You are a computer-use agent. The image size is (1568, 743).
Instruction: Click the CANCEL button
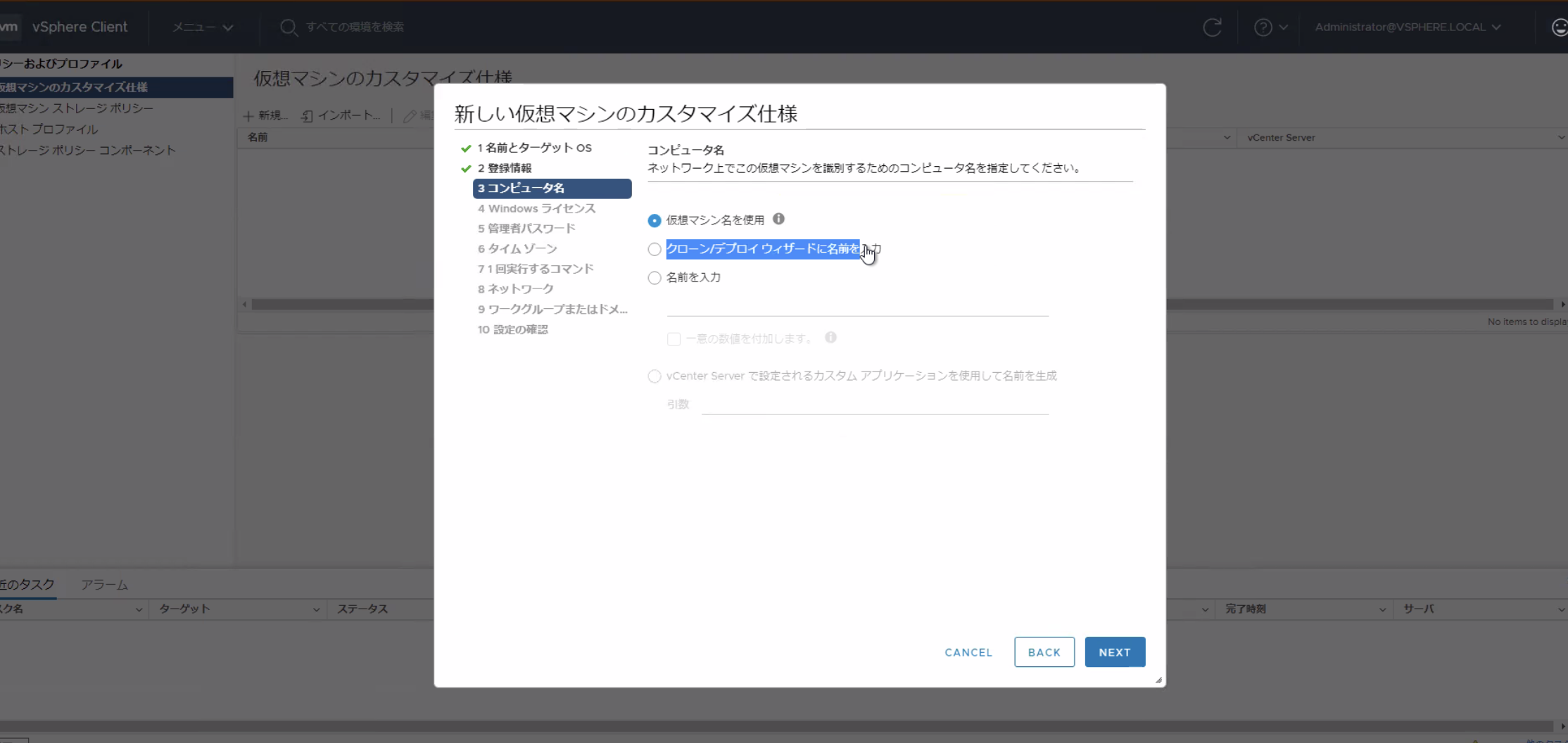(968, 652)
